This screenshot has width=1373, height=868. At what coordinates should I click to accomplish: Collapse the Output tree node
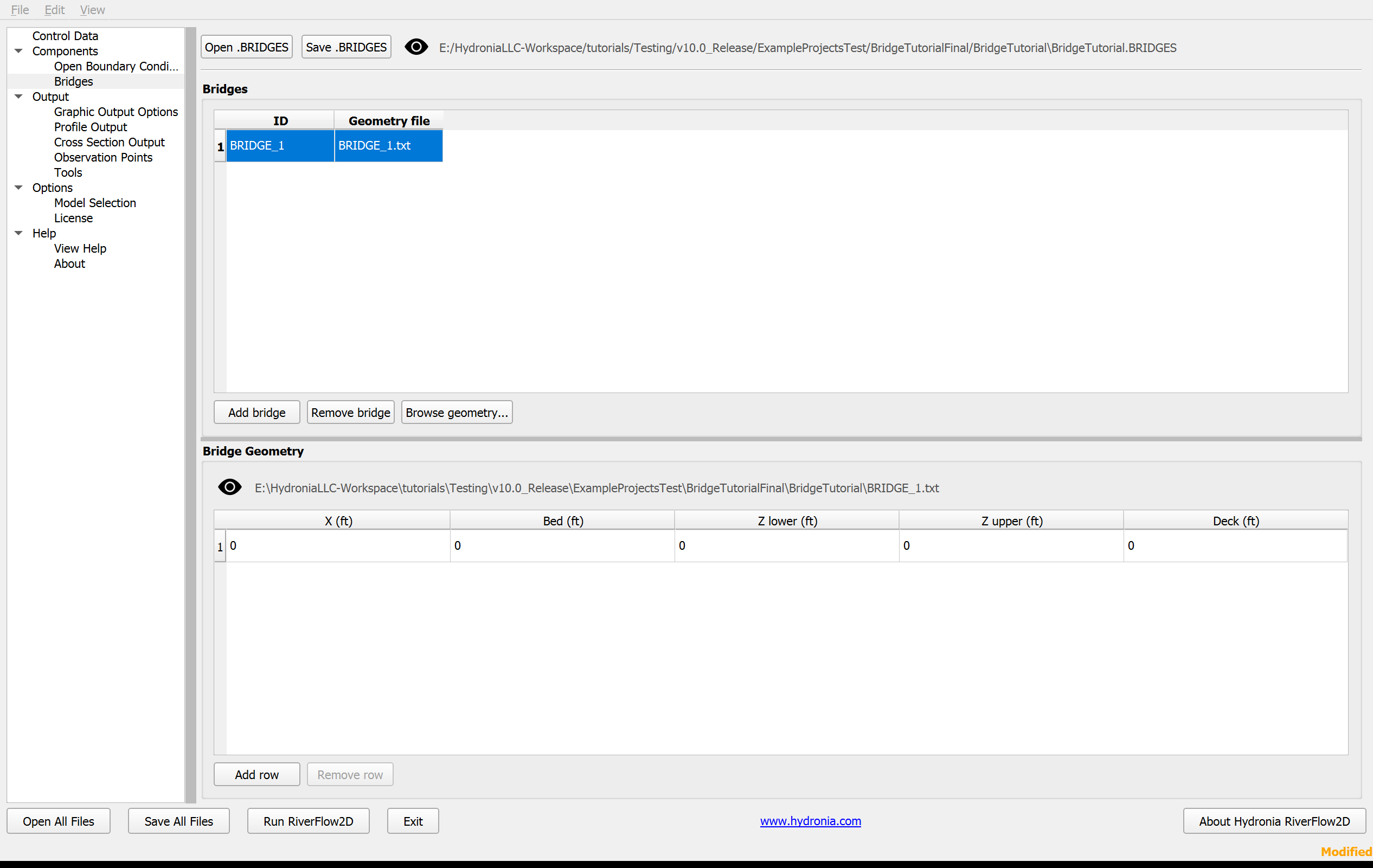[x=18, y=97]
